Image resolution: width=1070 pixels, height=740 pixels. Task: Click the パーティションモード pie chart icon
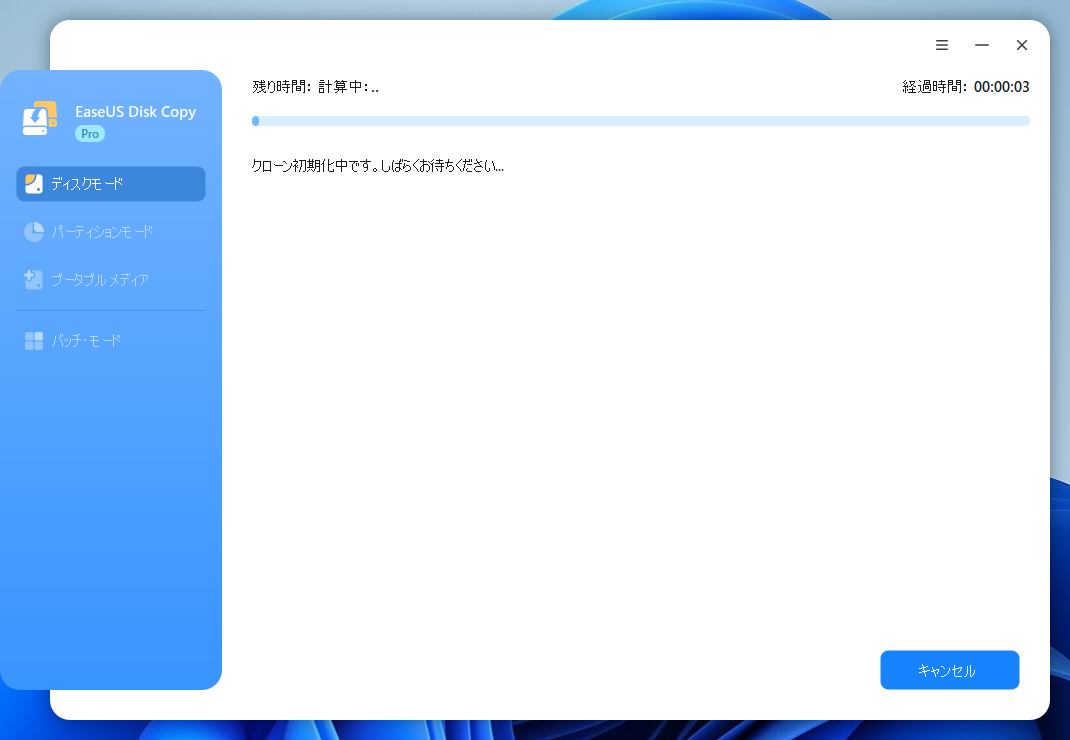pos(34,232)
